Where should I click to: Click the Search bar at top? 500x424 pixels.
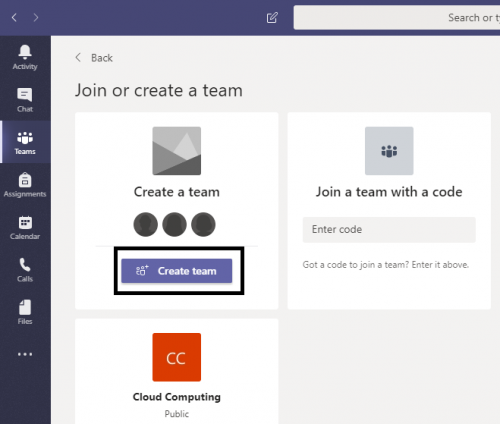[x=397, y=17]
